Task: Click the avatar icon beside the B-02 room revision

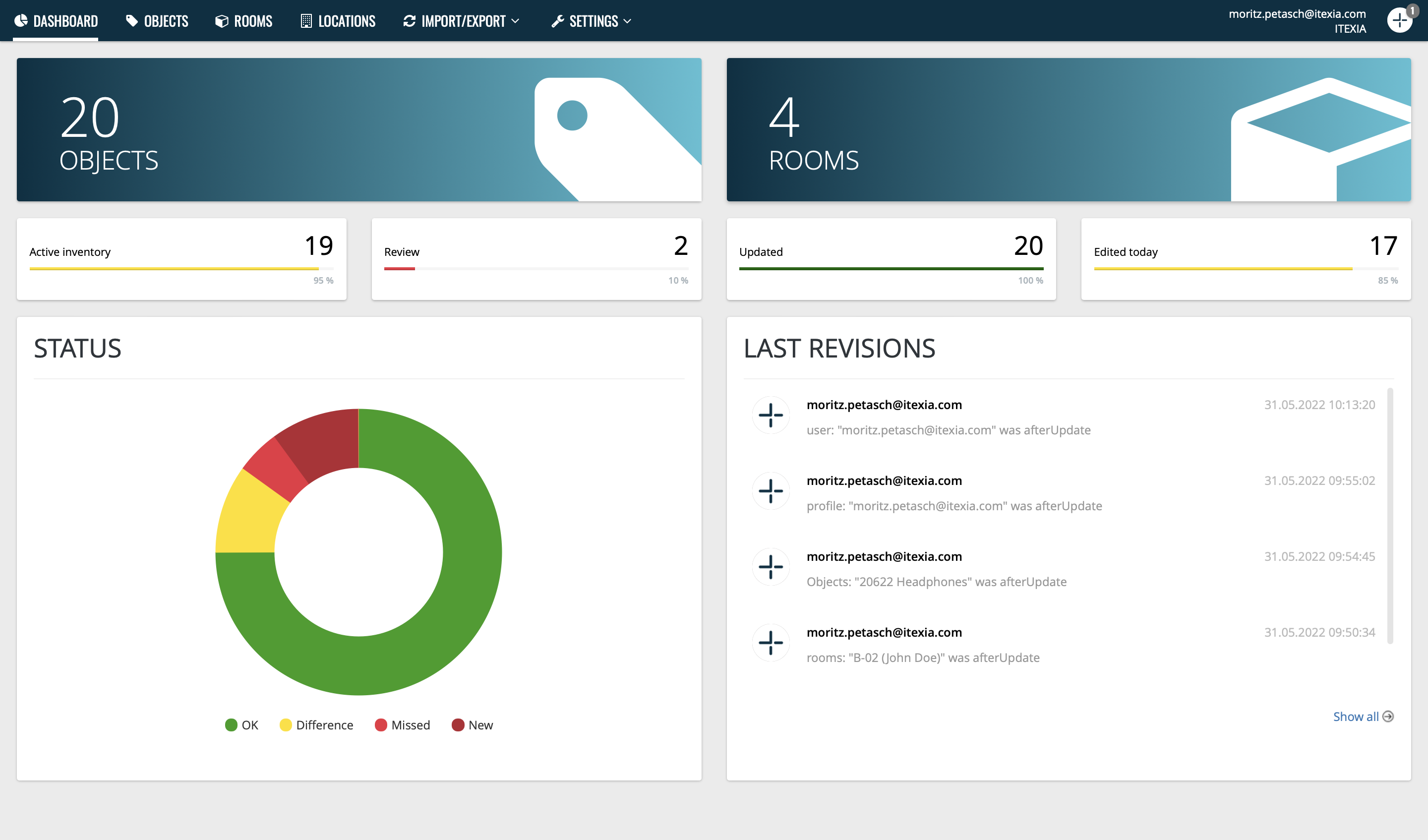Action: (x=770, y=643)
